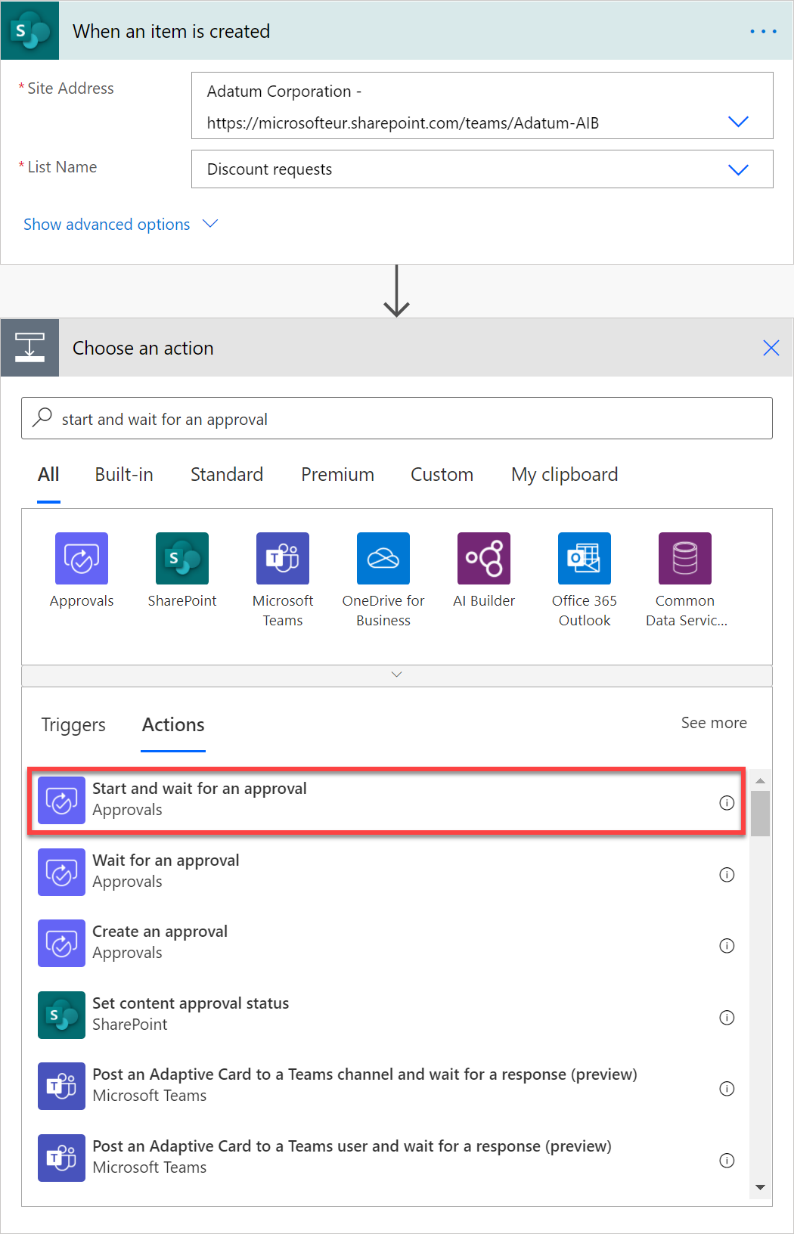The image size is (794, 1234).
Task: Click icon beside Set content approval status
Action: (61, 1015)
